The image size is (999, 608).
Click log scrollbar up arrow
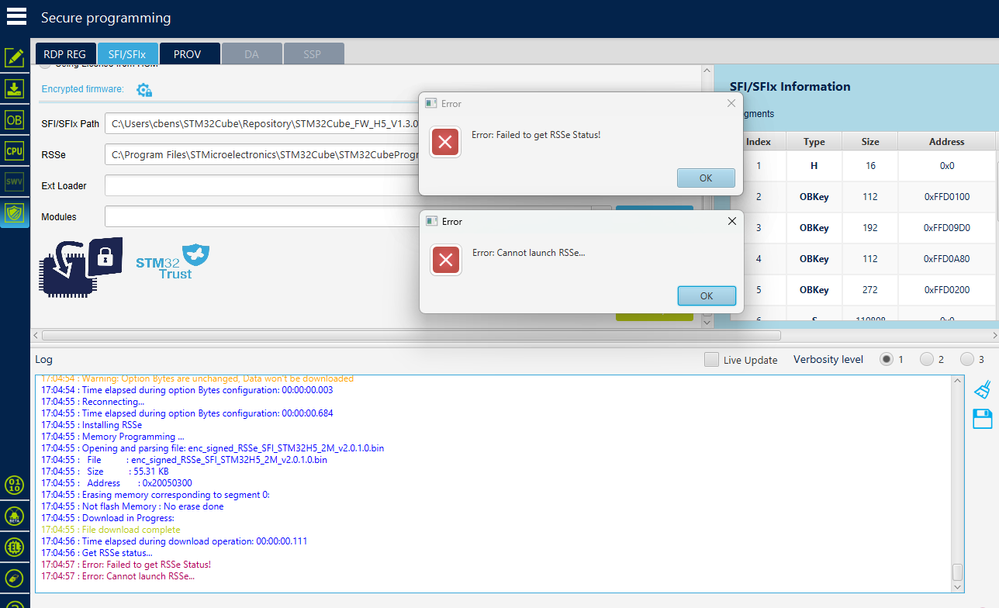[957, 380]
